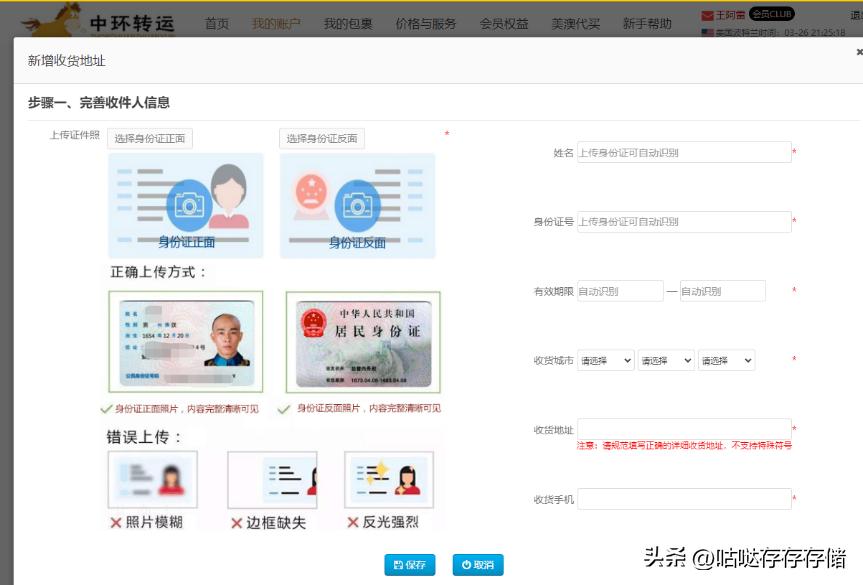Open the 价格与服务 menu item
Screen dimensions: 863x585
tap(426, 24)
